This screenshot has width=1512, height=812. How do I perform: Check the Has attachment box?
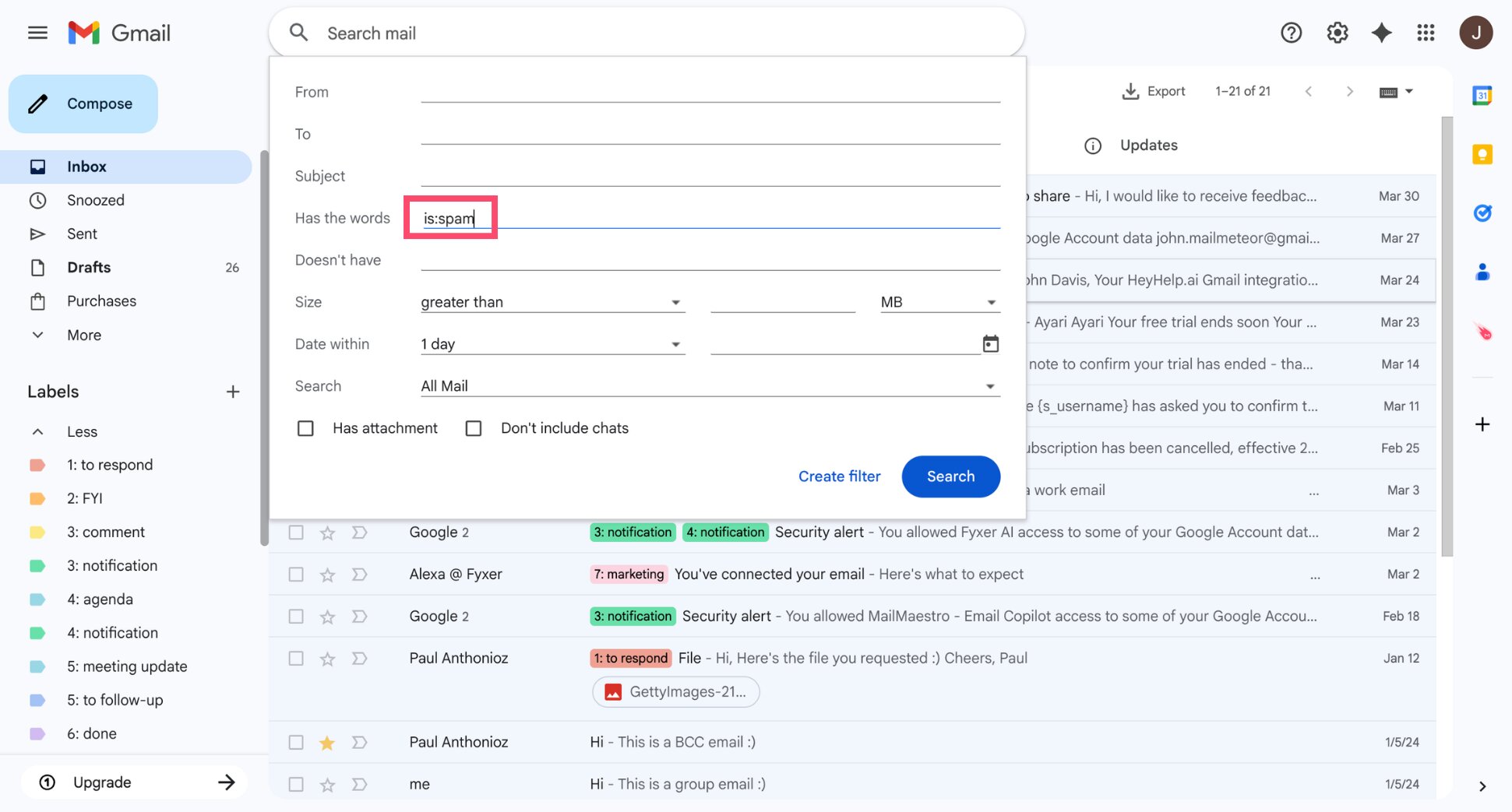pyautogui.click(x=305, y=428)
